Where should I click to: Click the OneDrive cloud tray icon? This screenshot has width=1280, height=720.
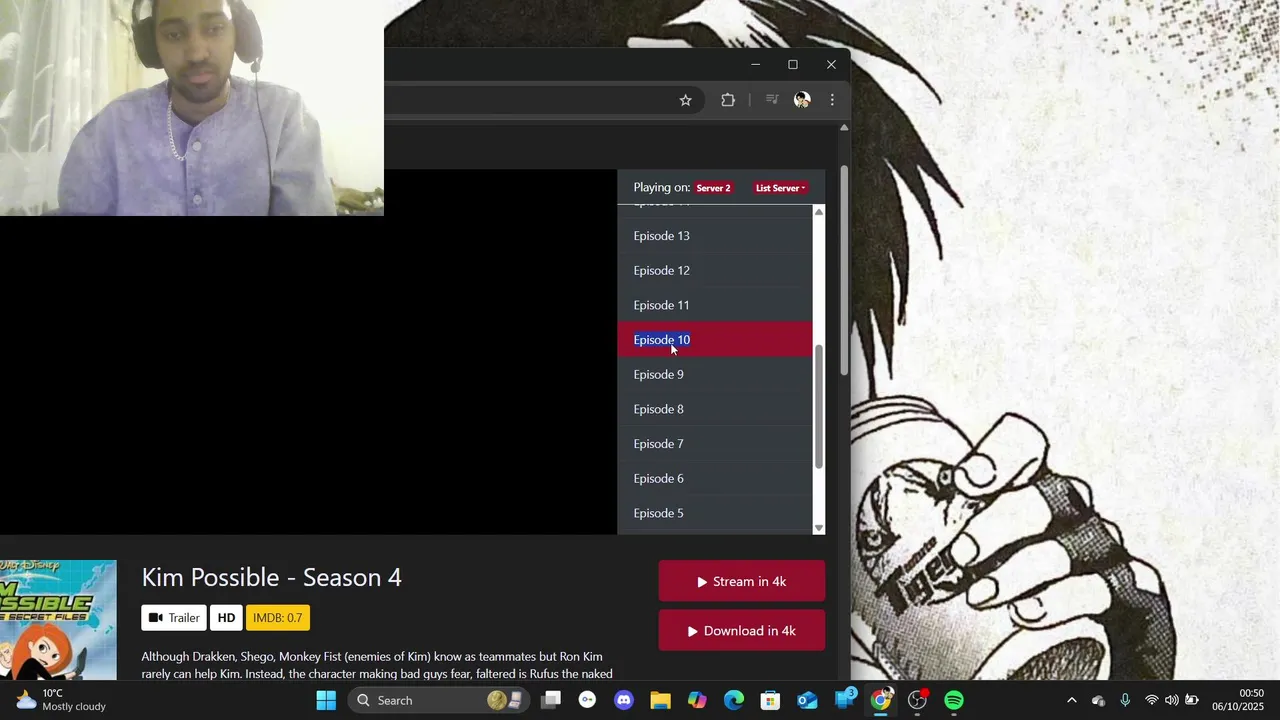[1098, 700]
